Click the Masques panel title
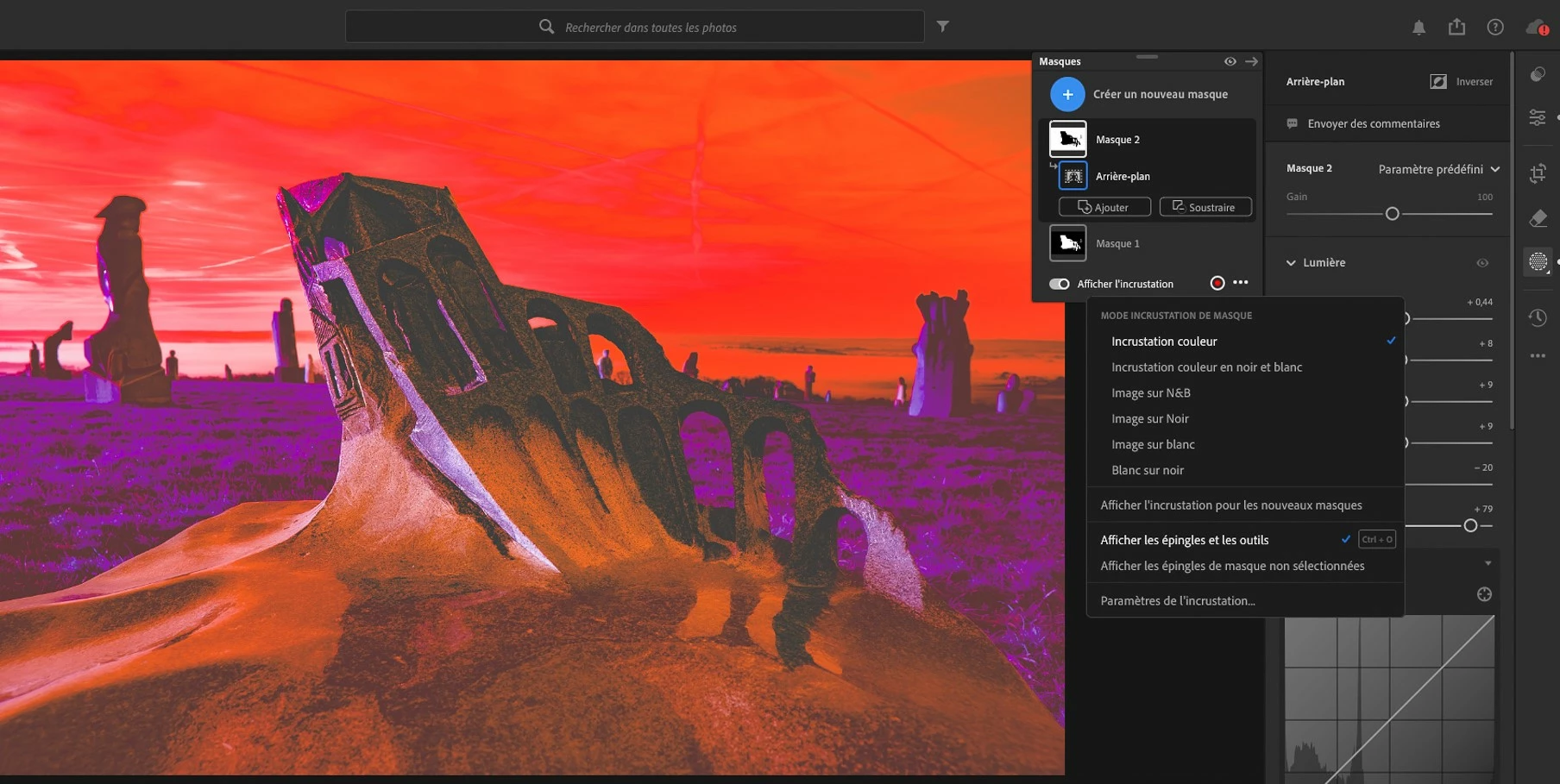 (1060, 61)
